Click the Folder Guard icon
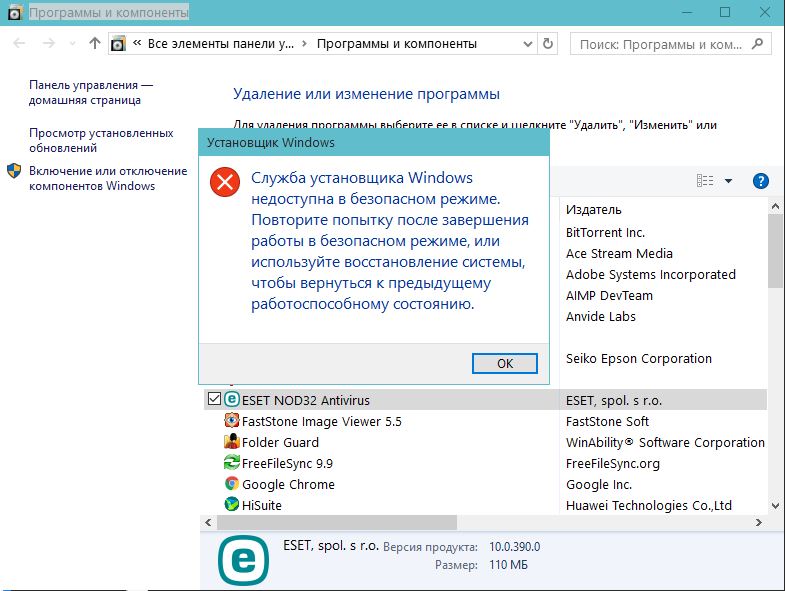The width and height of the screenshot is (785, 591). click(x=232, y=441)
